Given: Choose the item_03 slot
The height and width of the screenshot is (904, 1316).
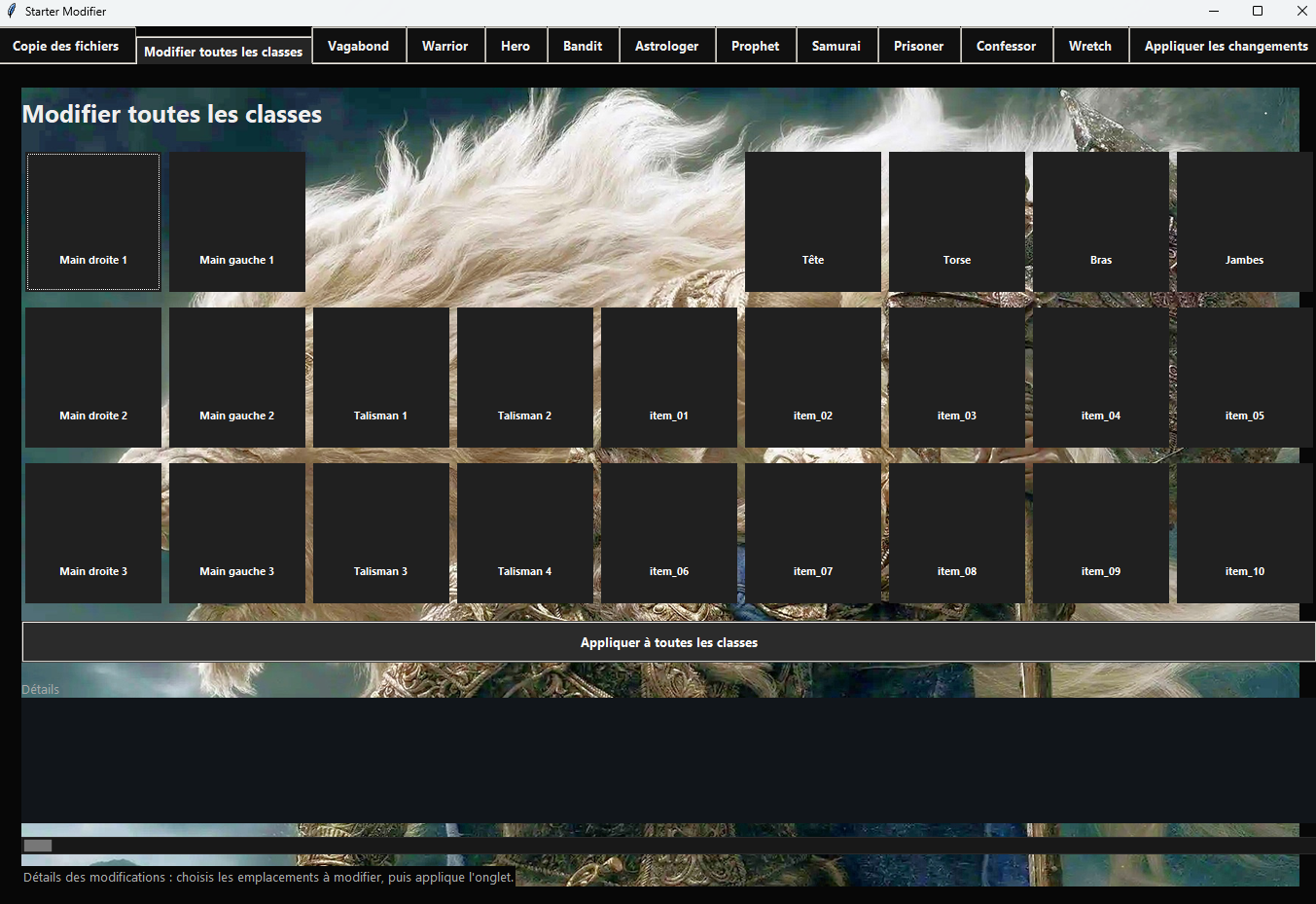Looking at the screenshot, I should click(957, 378).
